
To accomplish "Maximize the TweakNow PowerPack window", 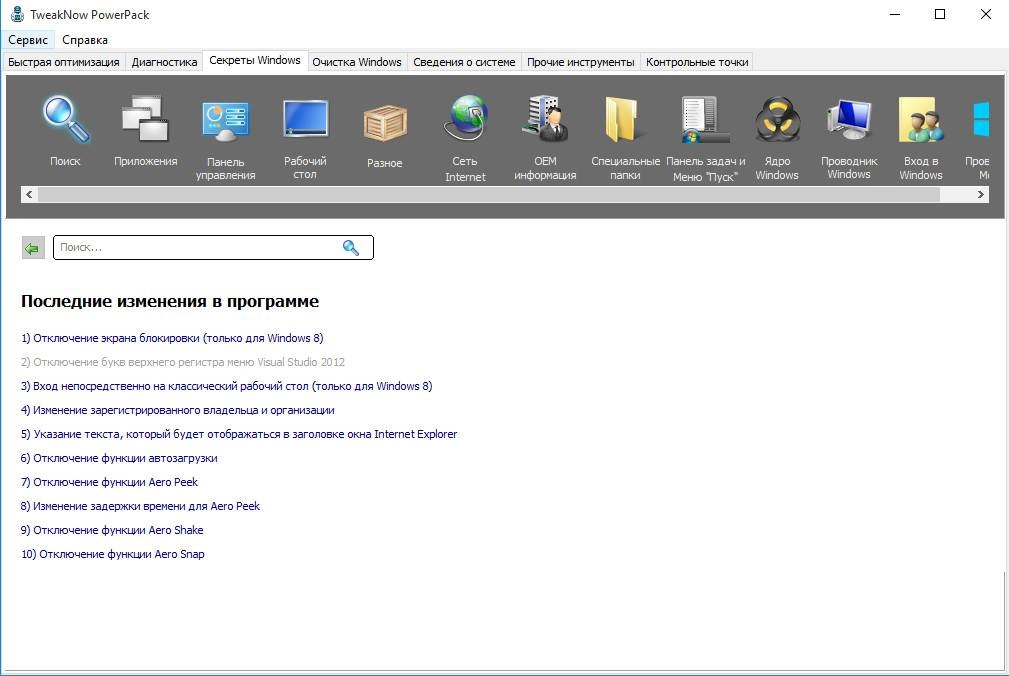I will [940, 14].
